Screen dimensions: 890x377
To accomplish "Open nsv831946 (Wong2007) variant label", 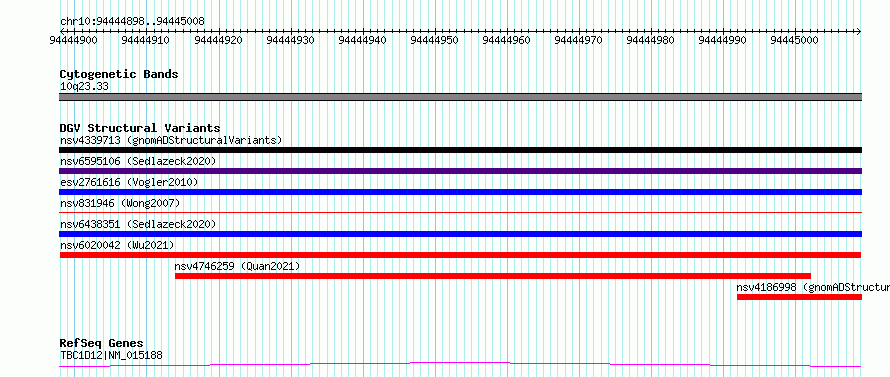I will click(120, 203).
